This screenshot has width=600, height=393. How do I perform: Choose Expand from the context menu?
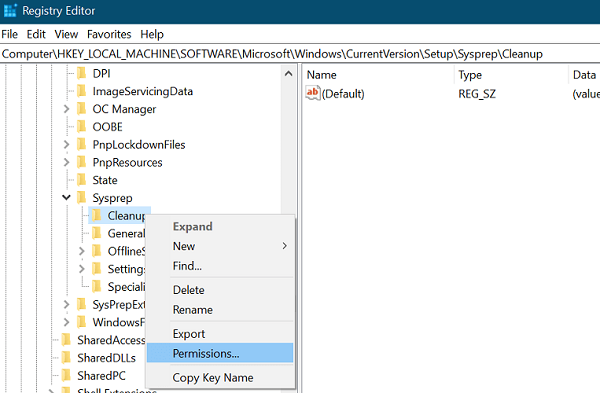pos(220,227)
